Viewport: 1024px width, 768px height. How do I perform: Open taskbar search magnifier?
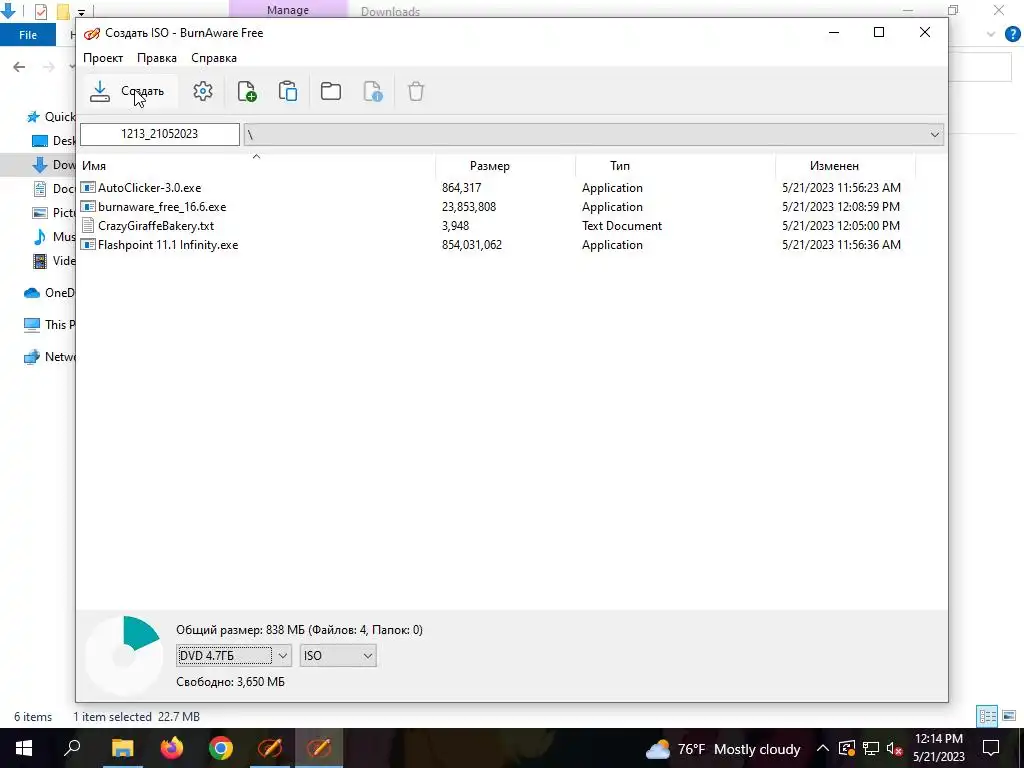click(72, 748)
